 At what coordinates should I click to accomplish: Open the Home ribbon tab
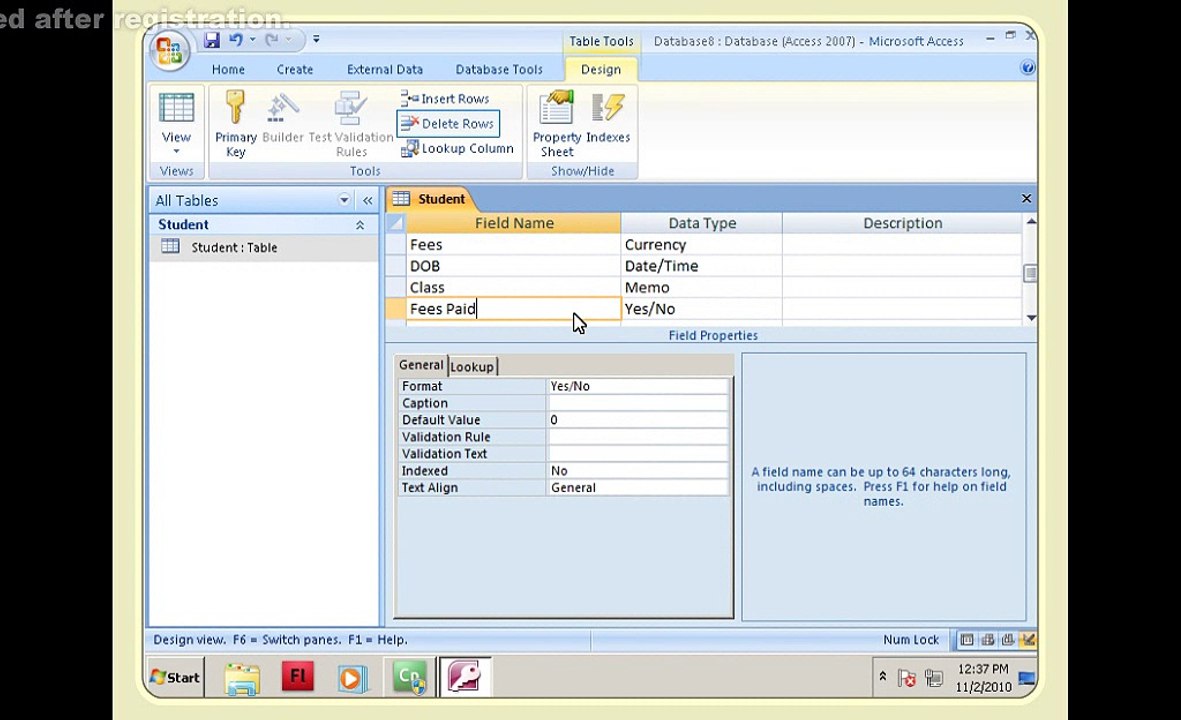[x=228, y=69]
